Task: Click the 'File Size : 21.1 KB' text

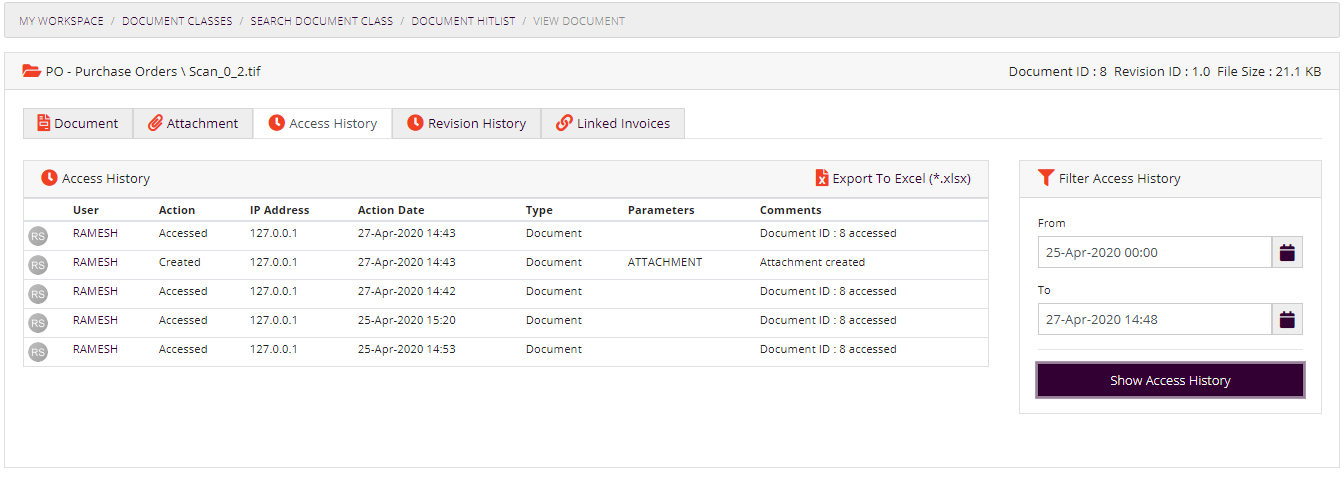Action: pyautogui.click(x=1269, y=71)
